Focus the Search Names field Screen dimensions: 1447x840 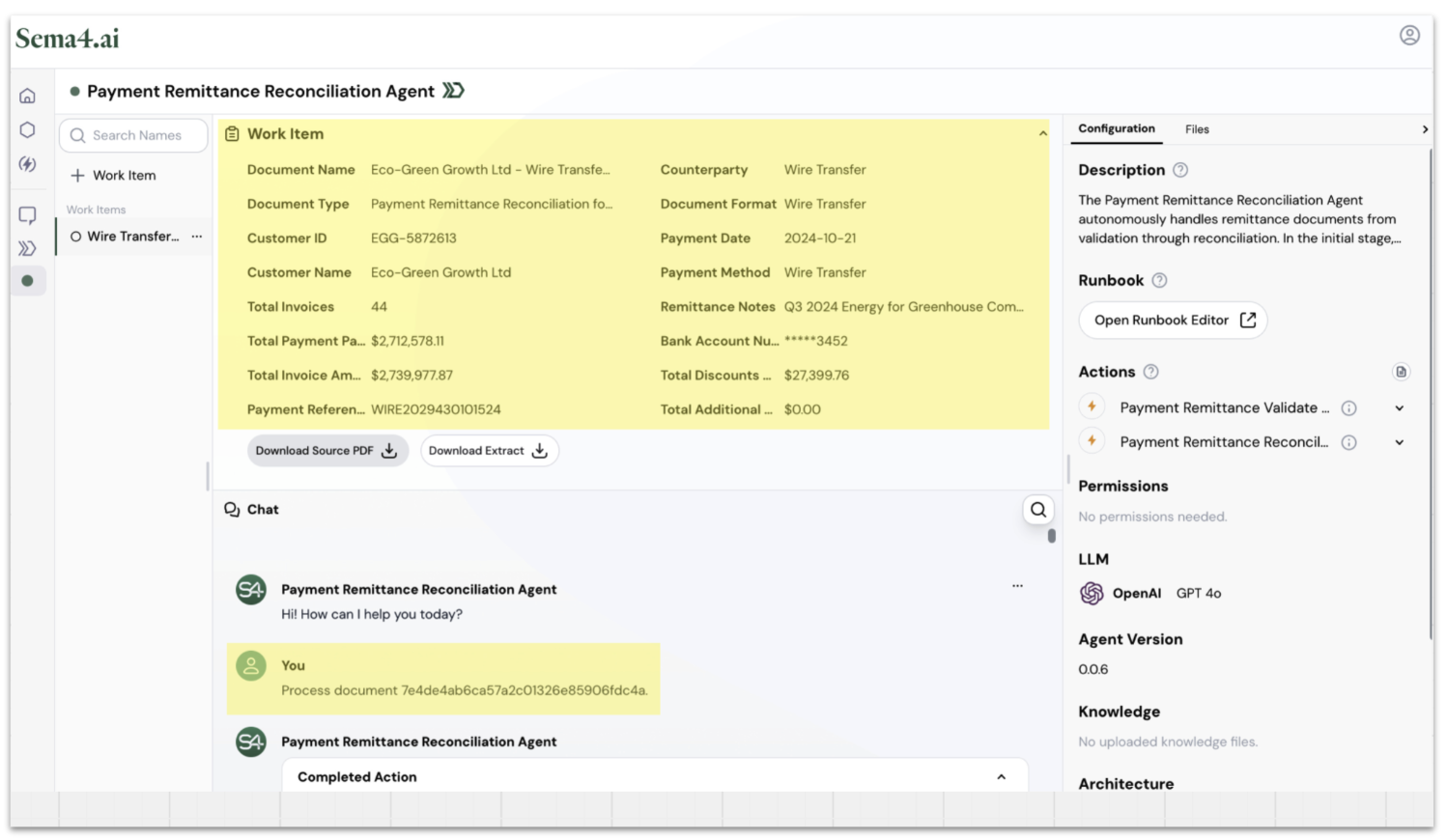133,135
